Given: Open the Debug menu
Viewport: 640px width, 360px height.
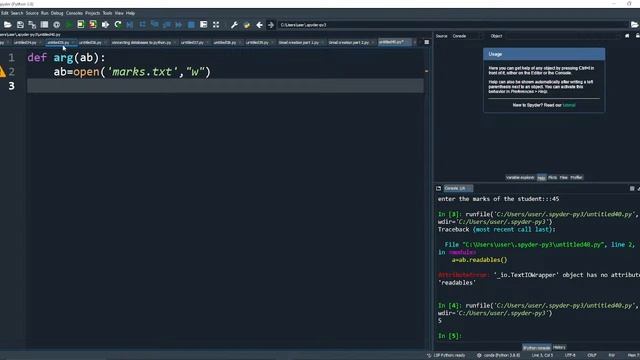Looking at the screenshot, I should click(x=57, y=13).
